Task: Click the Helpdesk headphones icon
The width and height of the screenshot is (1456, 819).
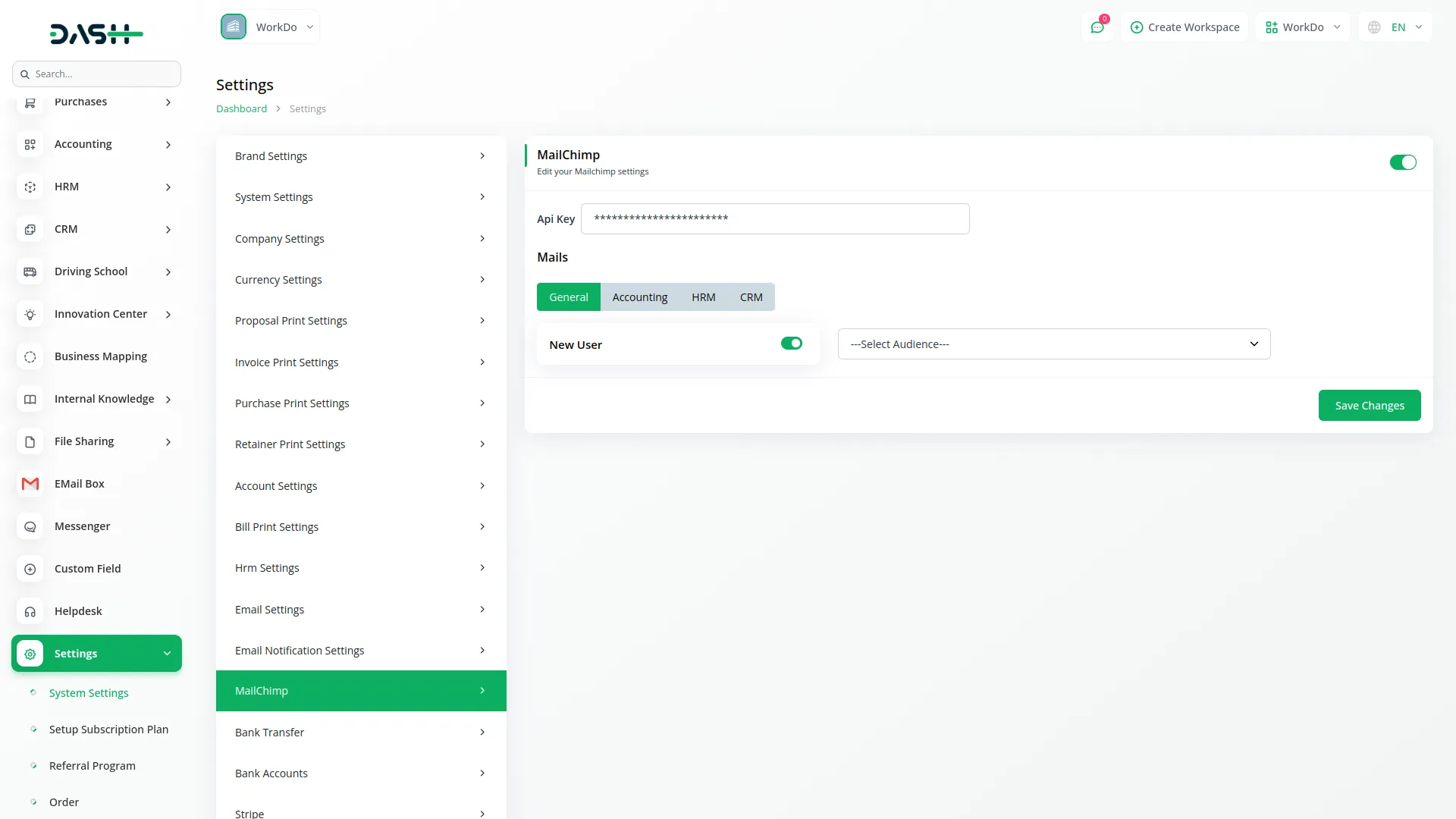Action: [x=30, y=611]
